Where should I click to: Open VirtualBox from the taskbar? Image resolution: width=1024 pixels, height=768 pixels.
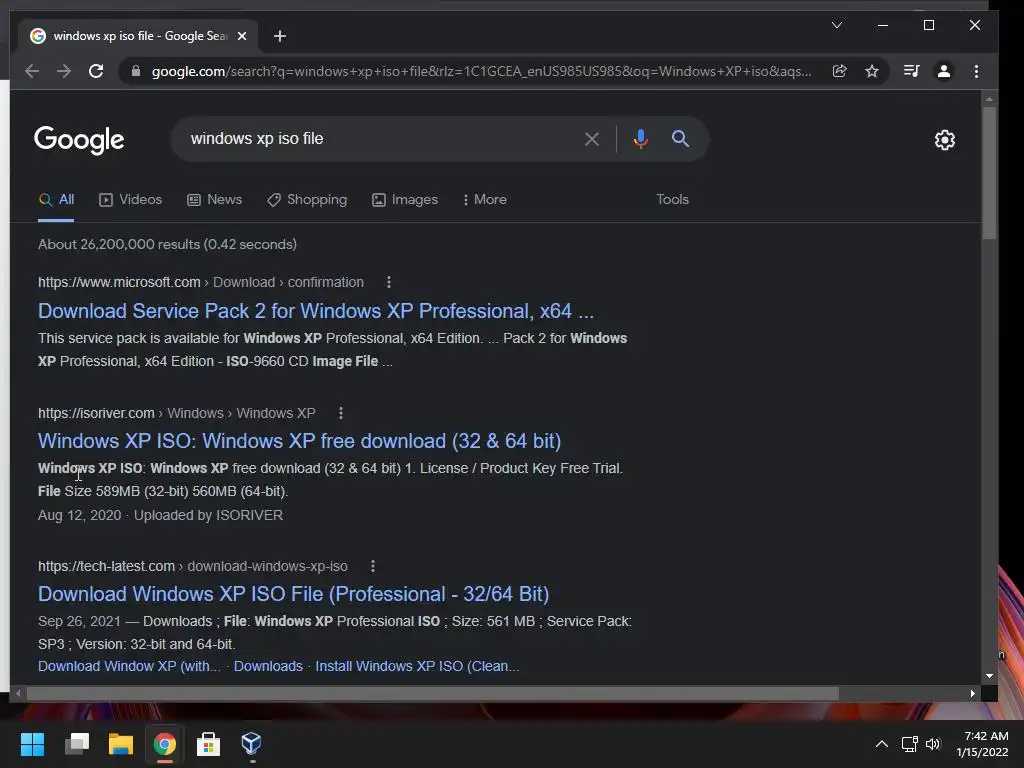pos(251,744)
